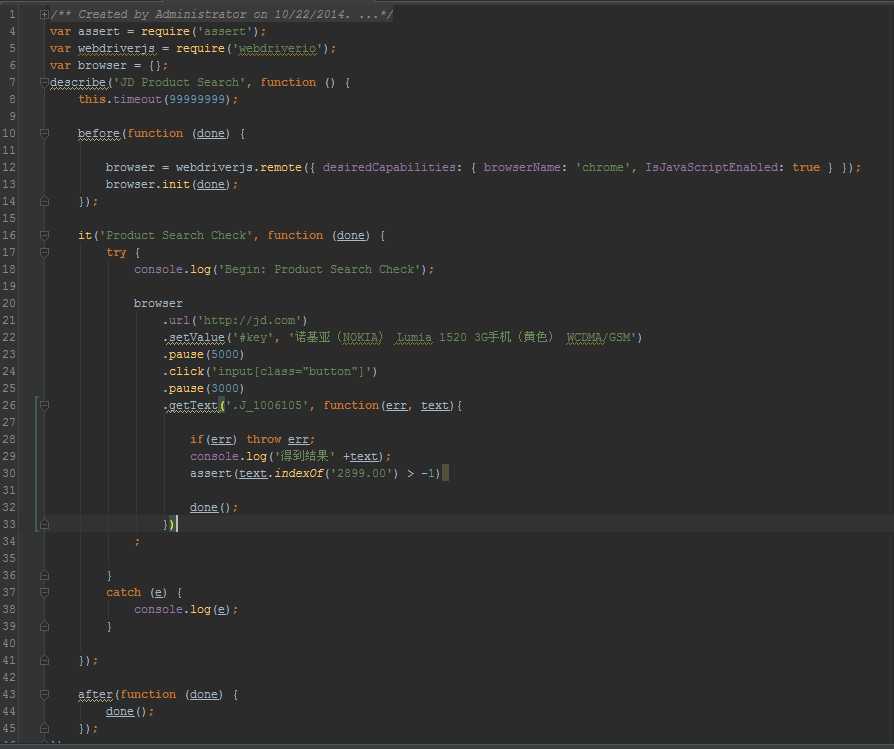Click the setValue method on line 22

point(197,337)
